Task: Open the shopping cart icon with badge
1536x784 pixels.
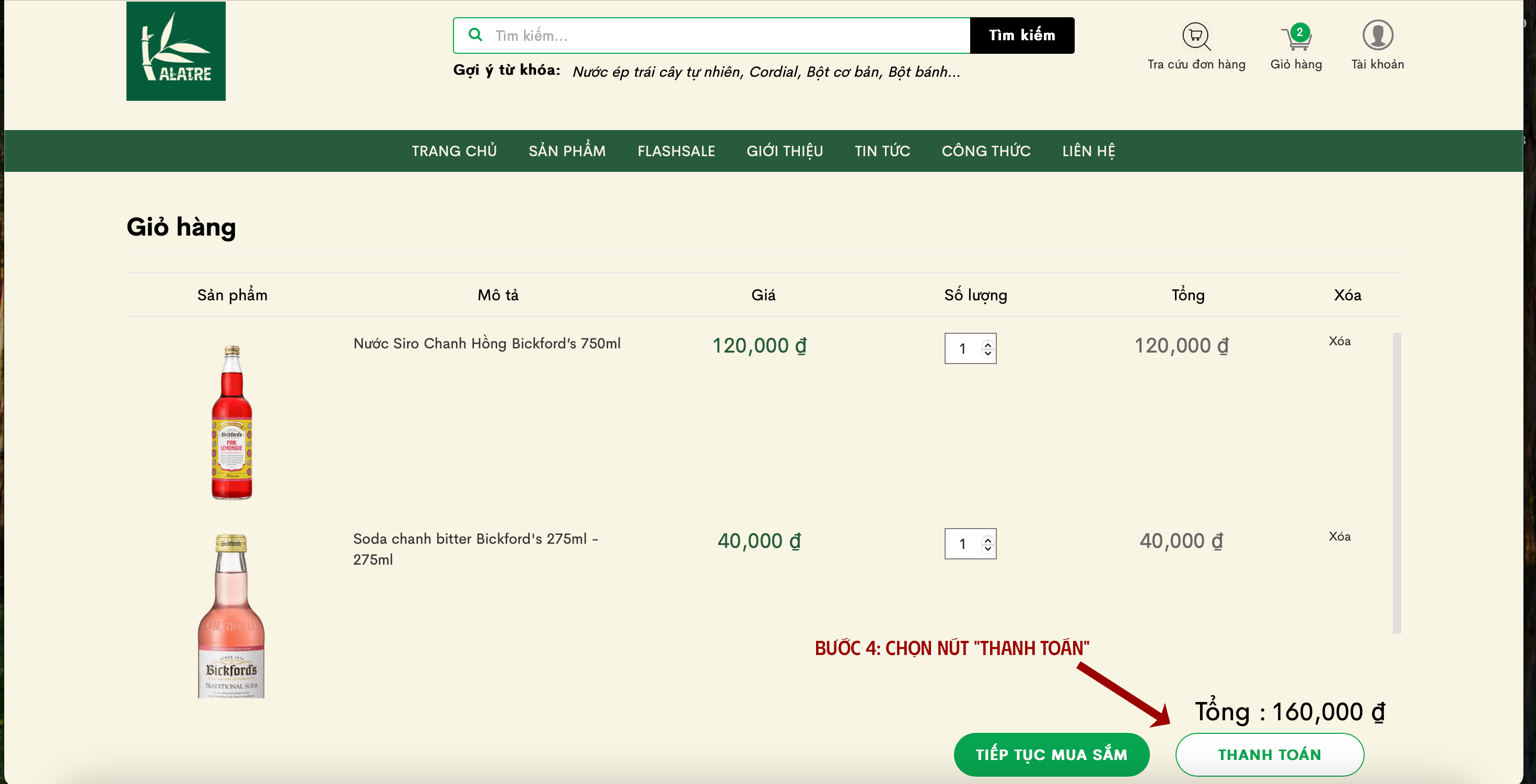Action: coord(1296,37)
